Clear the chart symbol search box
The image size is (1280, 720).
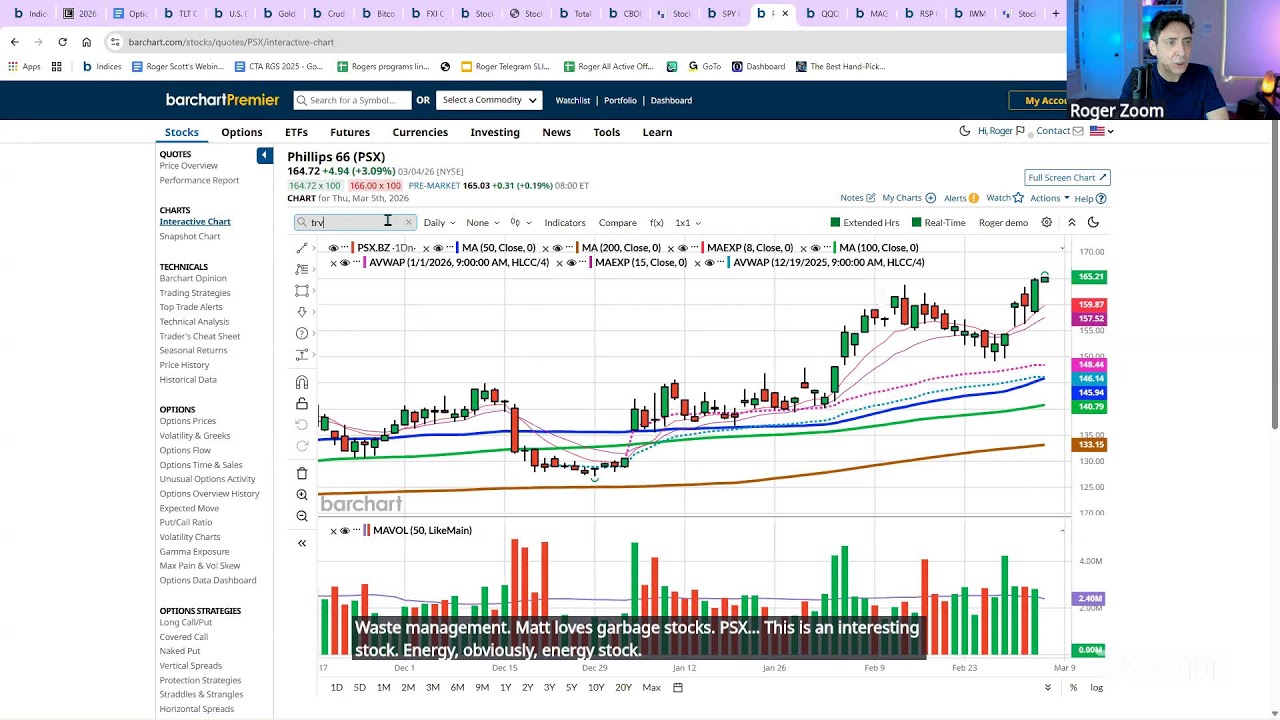pyautogui.click(x=408, y=222)
